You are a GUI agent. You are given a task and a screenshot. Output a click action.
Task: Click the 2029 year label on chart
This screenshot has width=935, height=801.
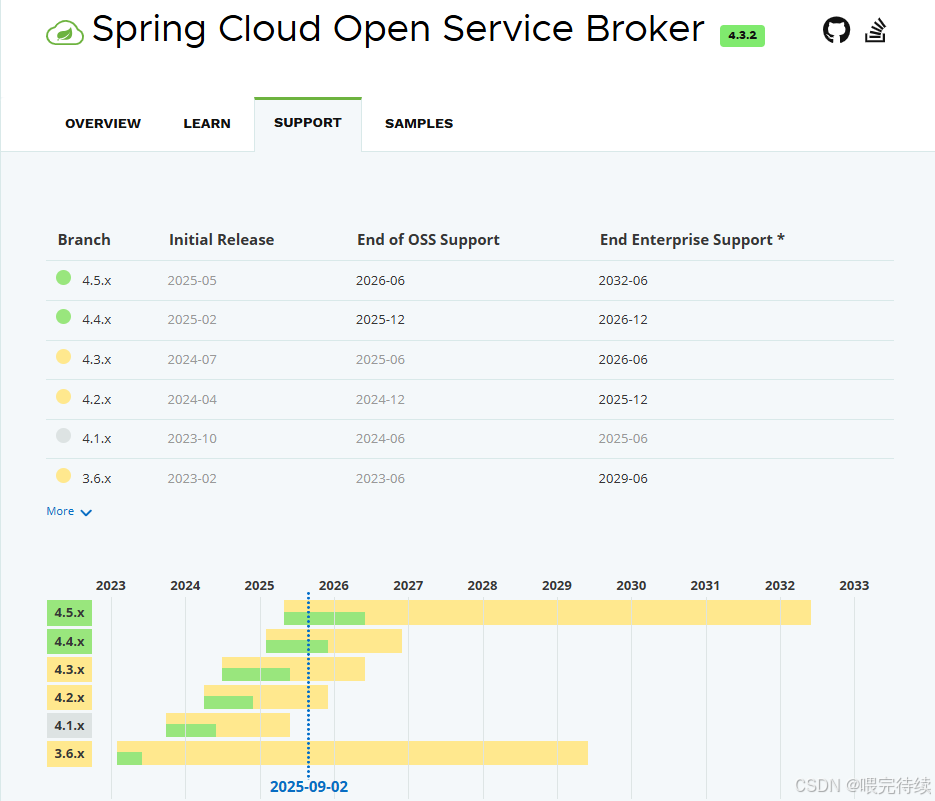557,586
